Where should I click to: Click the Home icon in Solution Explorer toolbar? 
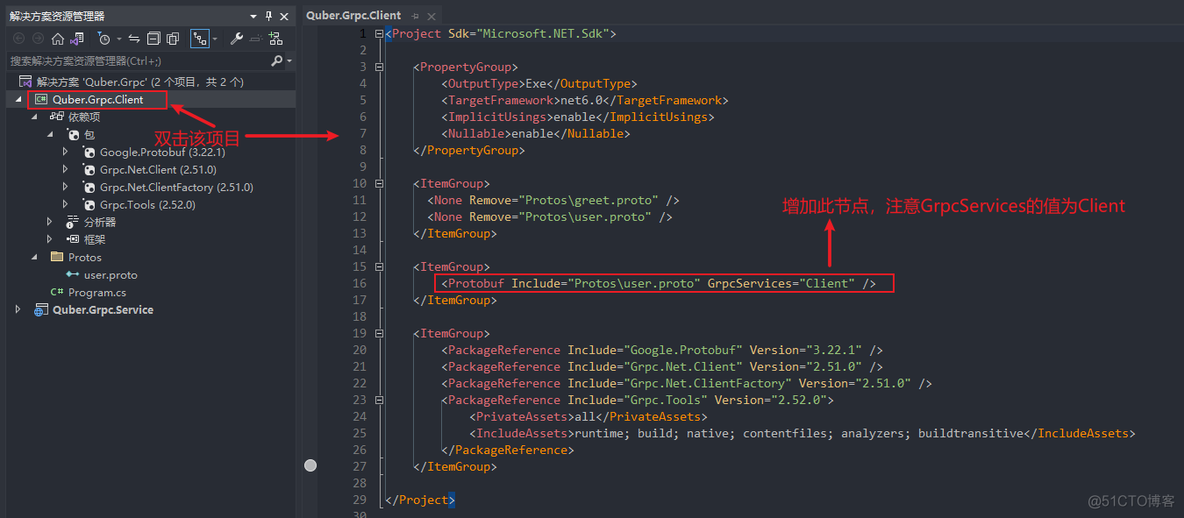(57, 39)
